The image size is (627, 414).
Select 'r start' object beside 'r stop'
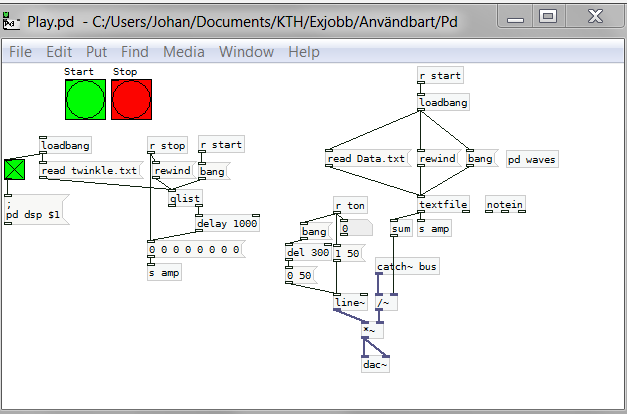(x=222, y=144)
